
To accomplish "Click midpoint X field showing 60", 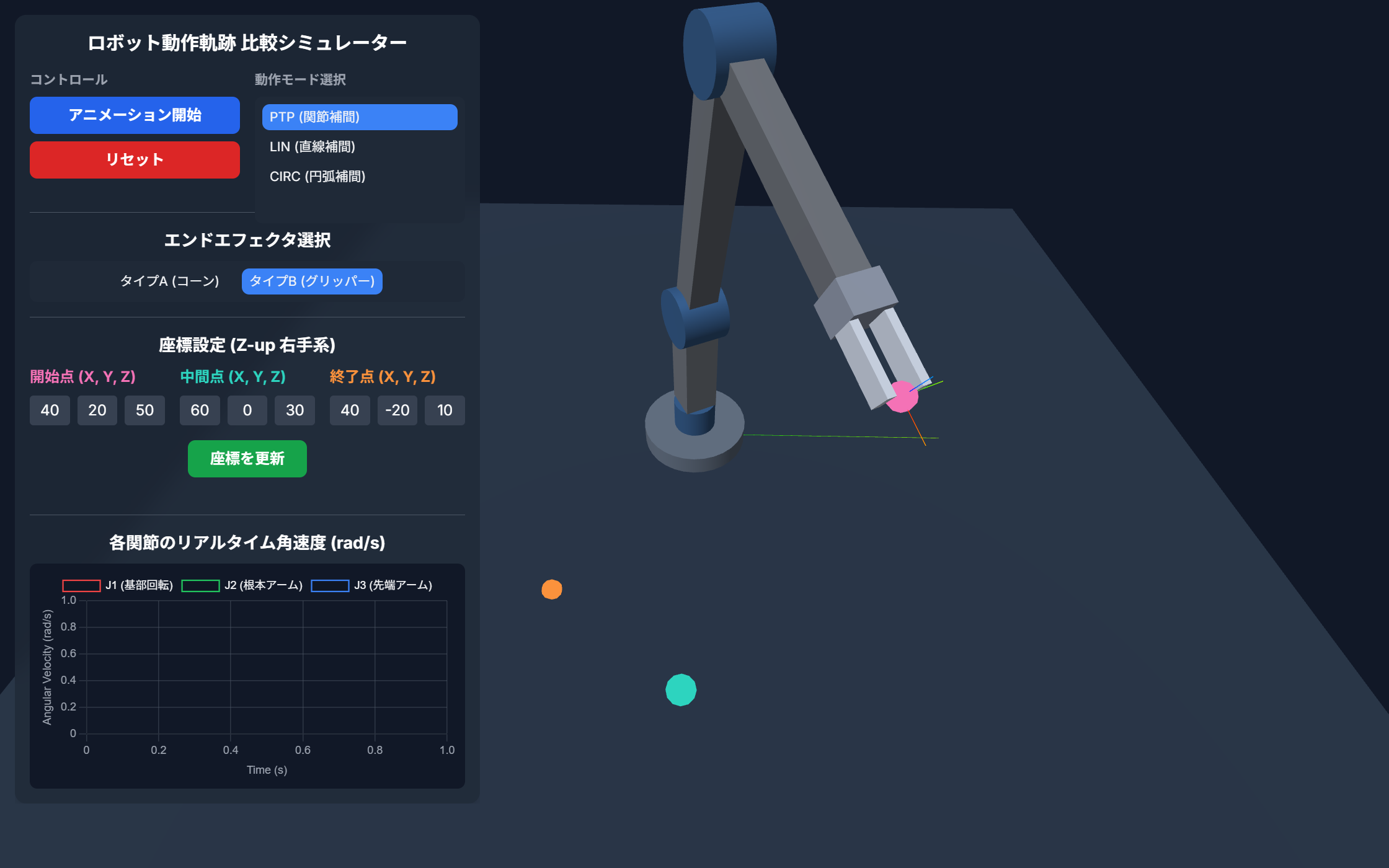I will tap(200, 410).
